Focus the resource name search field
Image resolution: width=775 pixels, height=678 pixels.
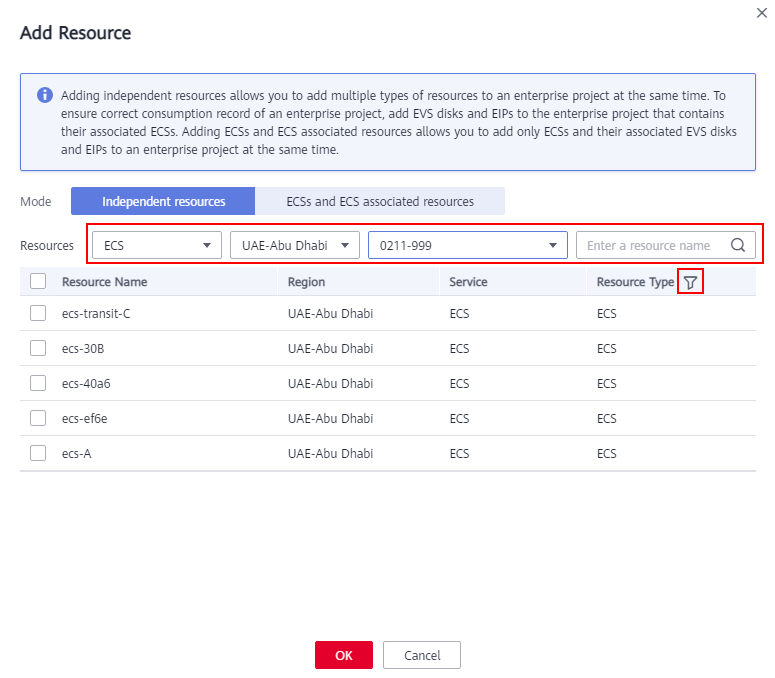click(x=652, y=245)
